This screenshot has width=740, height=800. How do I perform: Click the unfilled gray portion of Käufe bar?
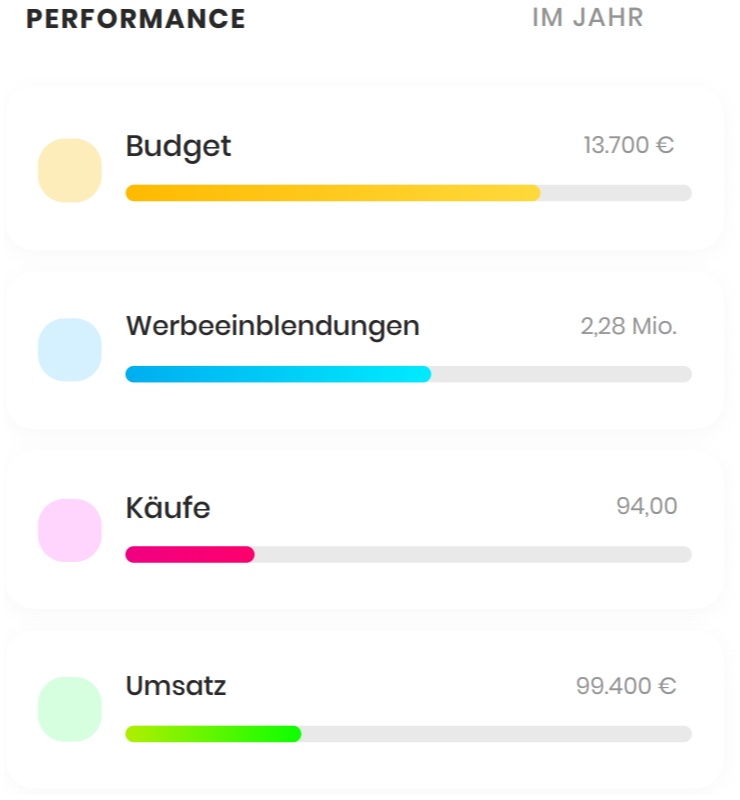(473, 555)
